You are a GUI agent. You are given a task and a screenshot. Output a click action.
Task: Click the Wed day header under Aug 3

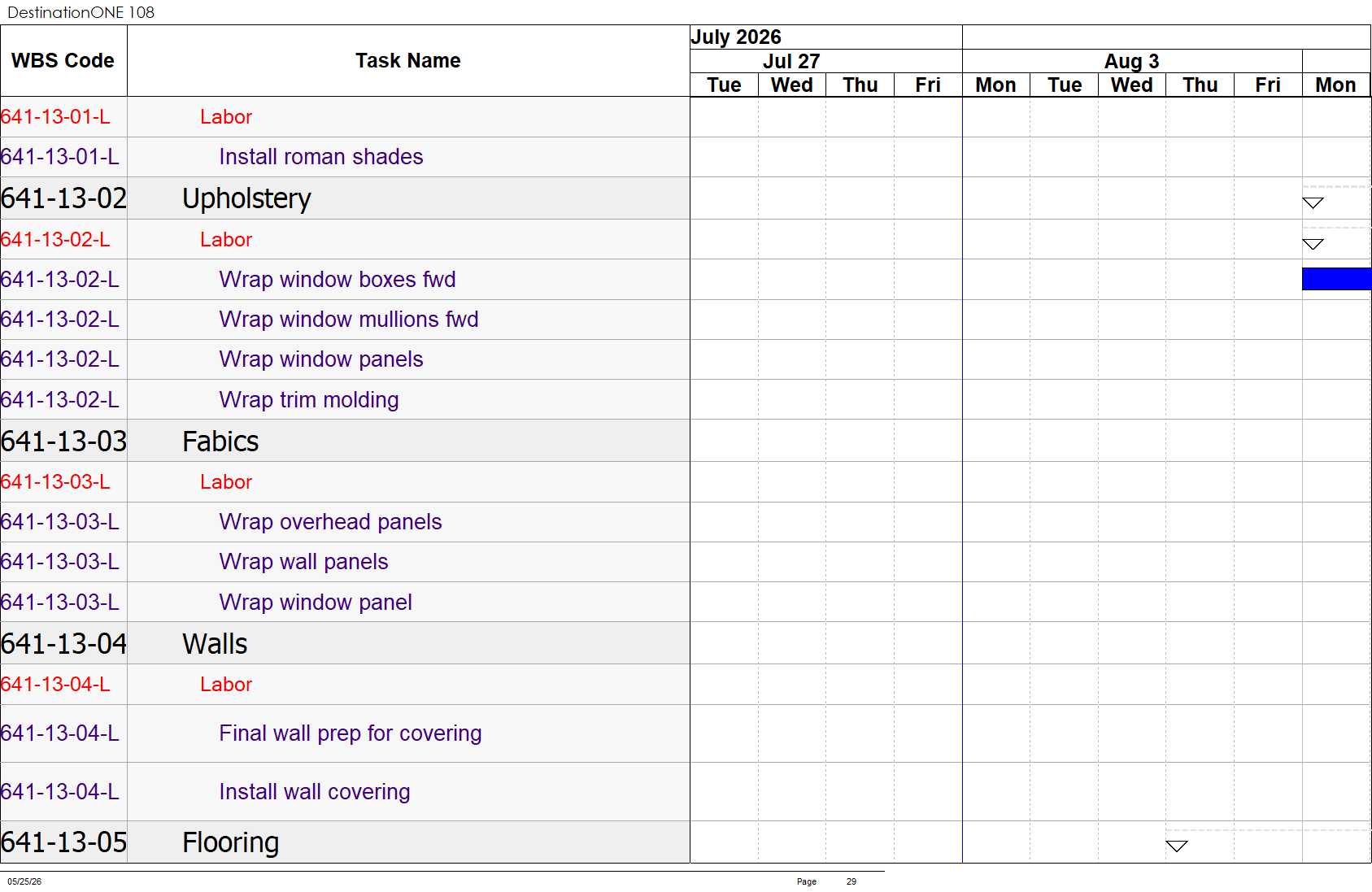pos(1132,85)
